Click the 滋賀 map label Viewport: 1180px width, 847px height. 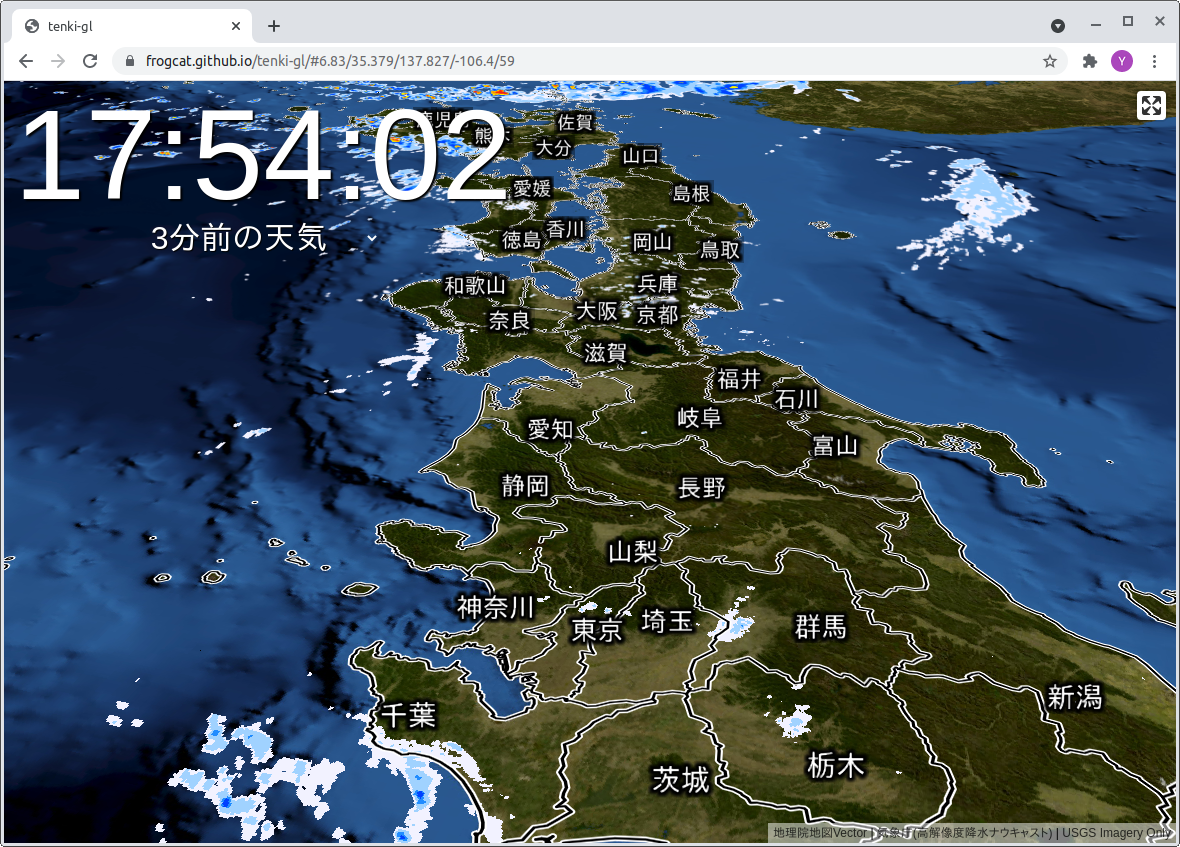click(606, 352)
